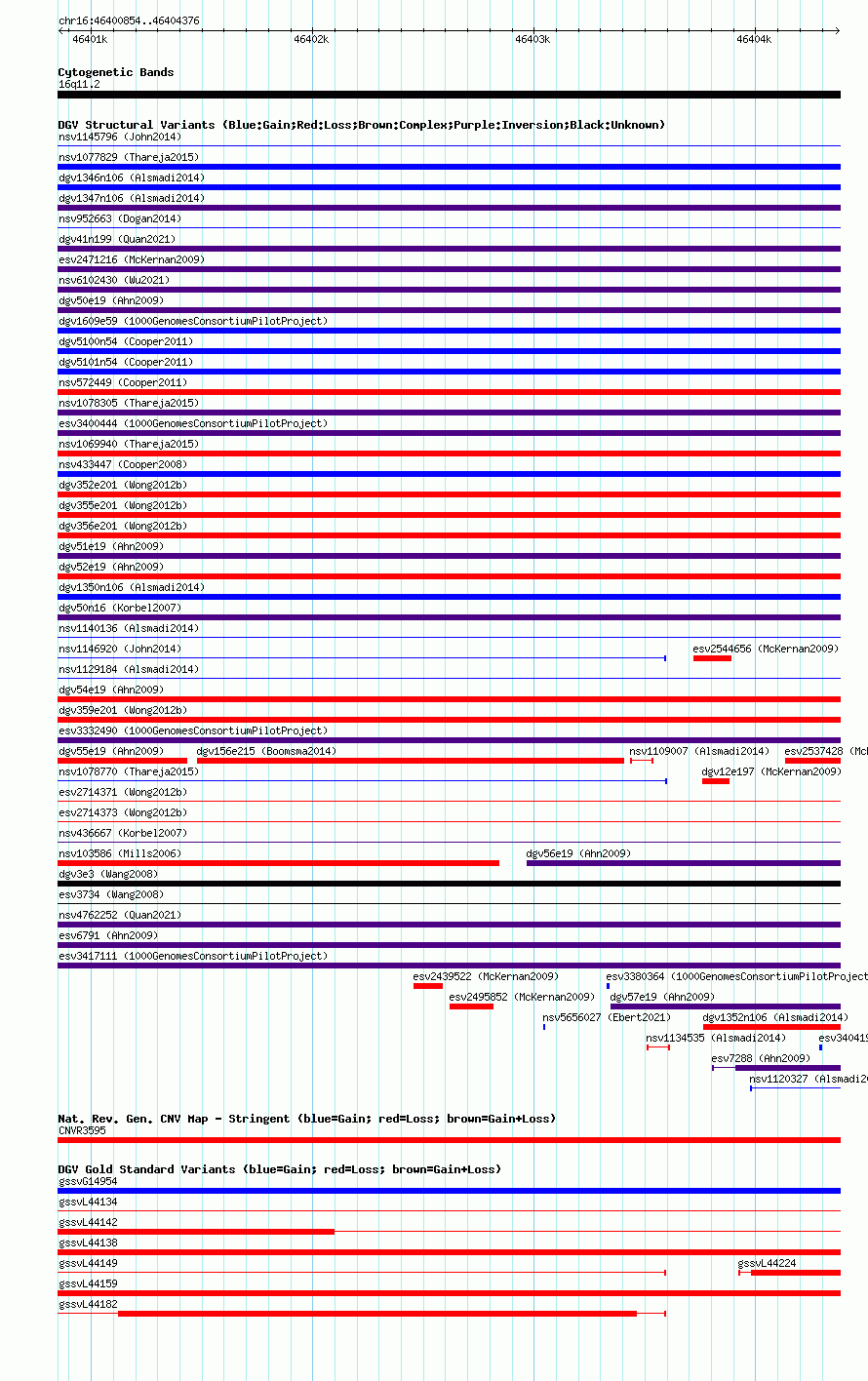Image resolution: width=868 pixels, height=1381 pixels.
Task: Click the 46401k ruler tick label
Action: point(90,39)
